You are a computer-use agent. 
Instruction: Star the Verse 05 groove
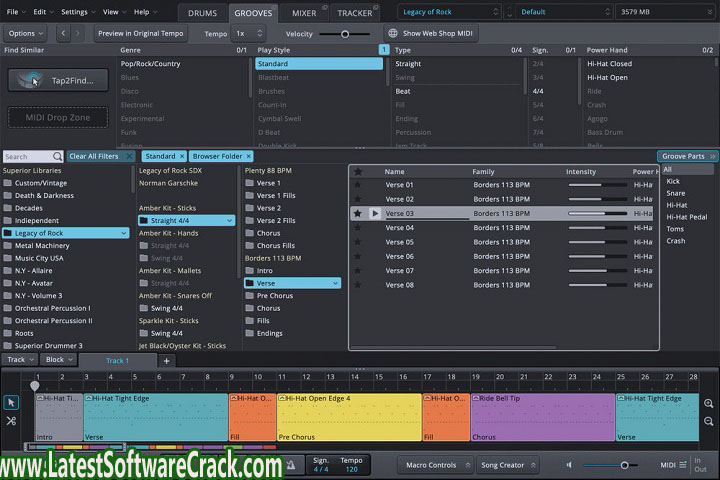(358, 242)
